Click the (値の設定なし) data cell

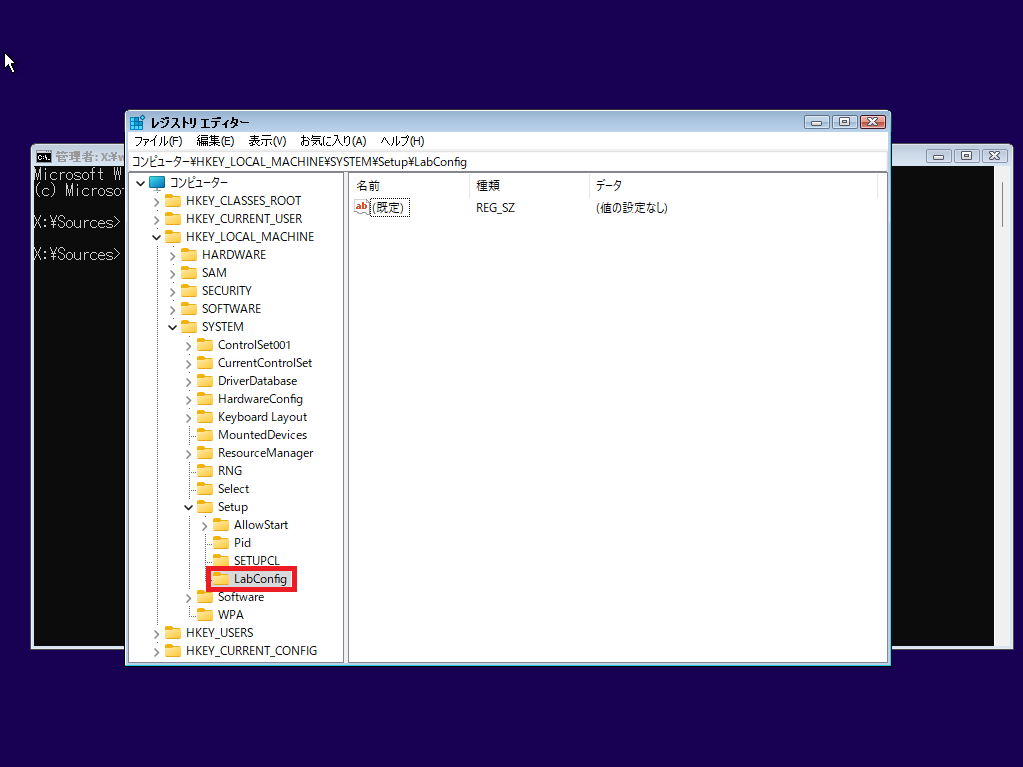coord(632,207)
